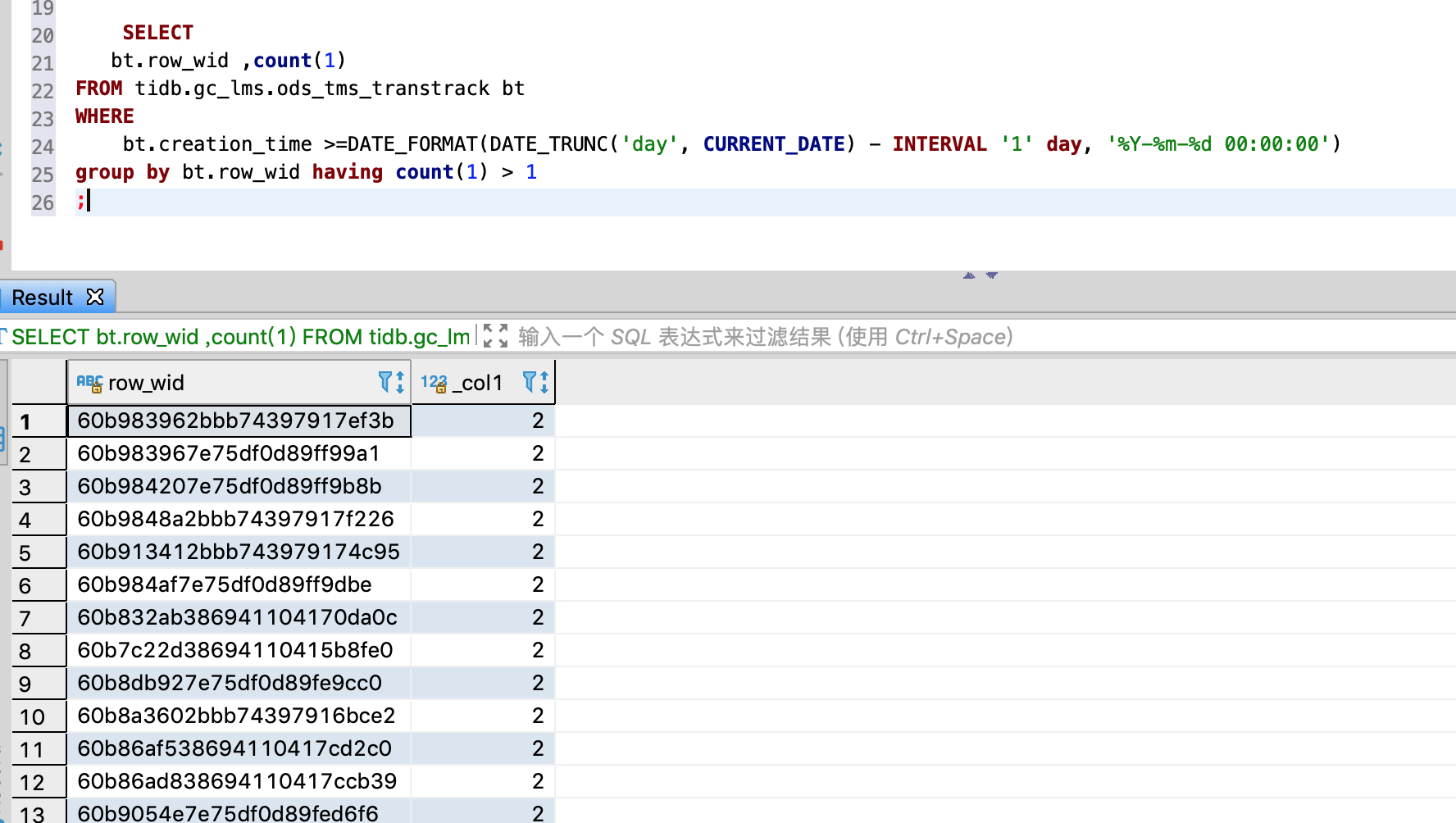Image resolution: width=1456 pixels, height=823 pixels.
Task: Click the executed SELECT query text in results bar
Action: pos(239,337)
